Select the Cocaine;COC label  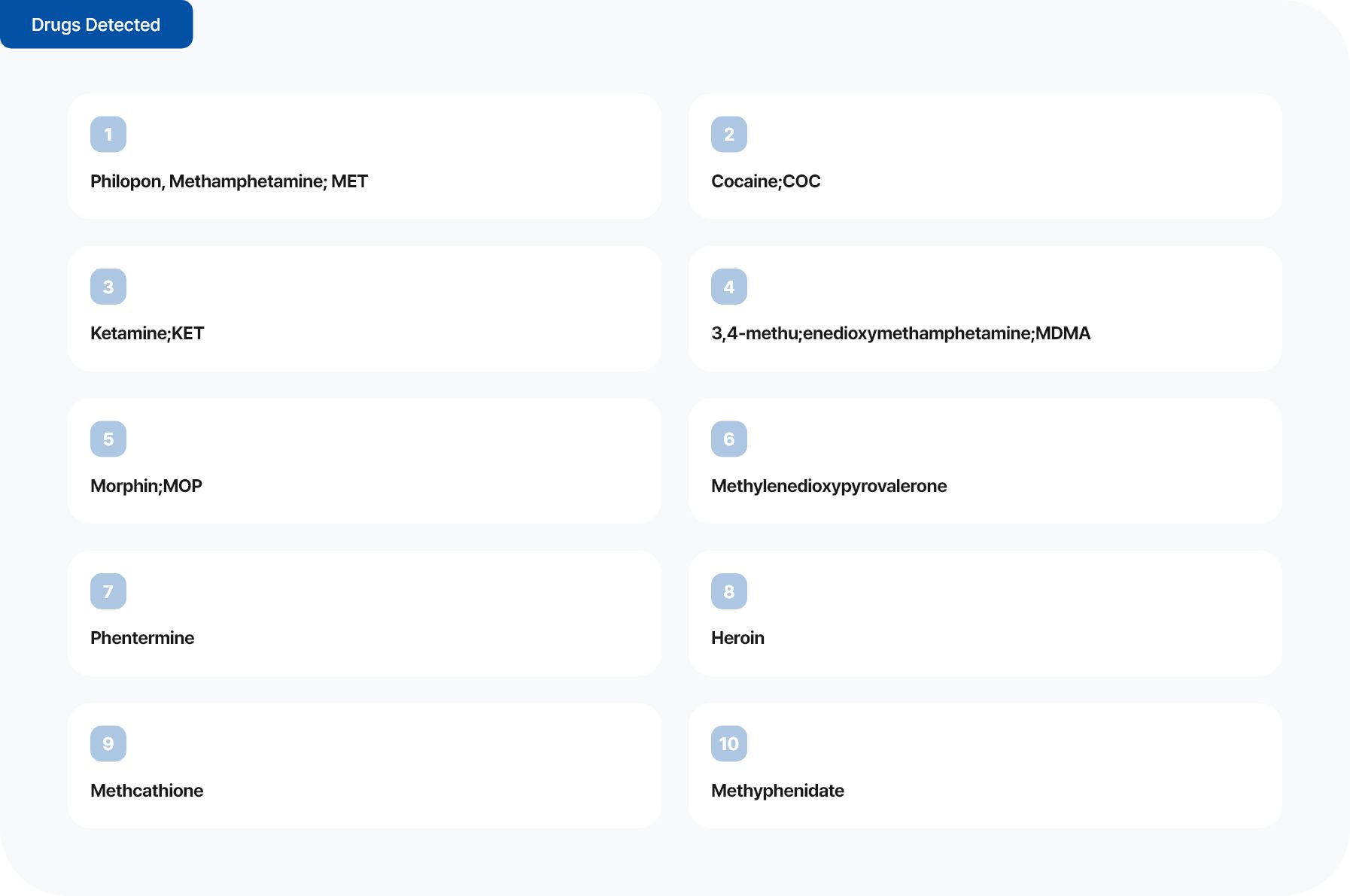(x=765, y=181)
